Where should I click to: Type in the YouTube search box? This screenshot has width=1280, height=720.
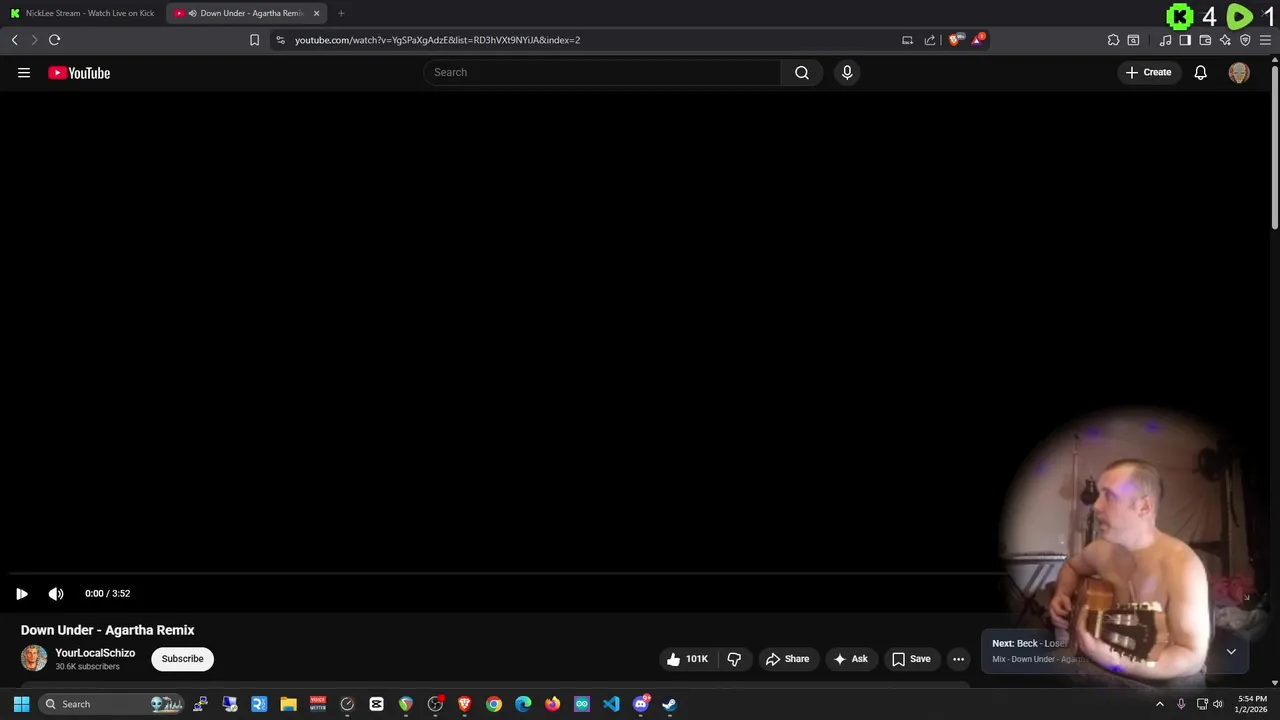(x=602, y=72)
